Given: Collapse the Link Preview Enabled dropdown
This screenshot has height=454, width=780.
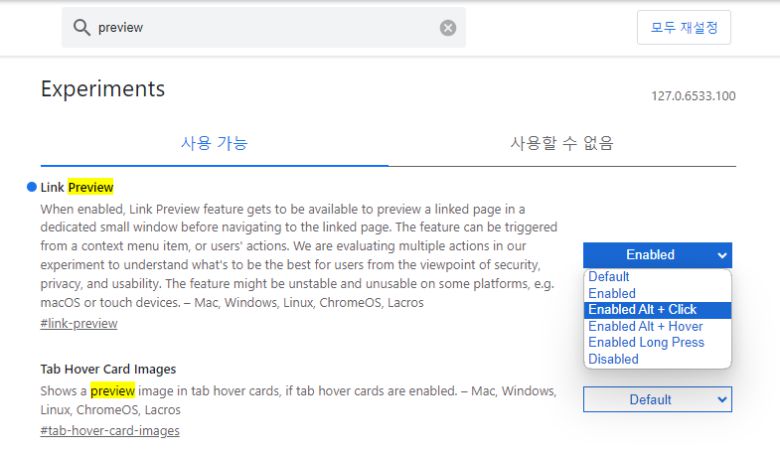Looking at the screenshot, I should coord(657,255).
